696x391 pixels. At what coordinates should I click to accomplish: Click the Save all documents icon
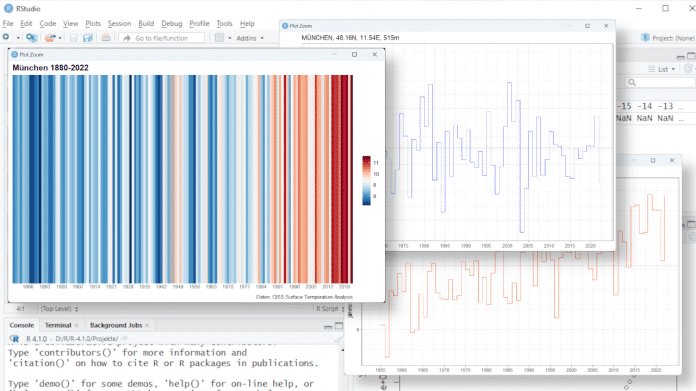pyautogui.click(x=88, y=38)
